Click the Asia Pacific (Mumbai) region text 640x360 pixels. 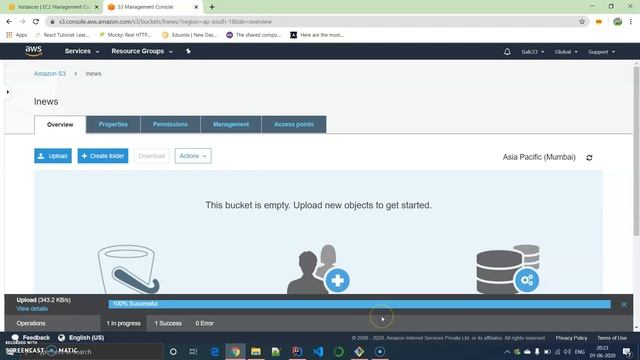pyautogui.click(x=539, y=157)
